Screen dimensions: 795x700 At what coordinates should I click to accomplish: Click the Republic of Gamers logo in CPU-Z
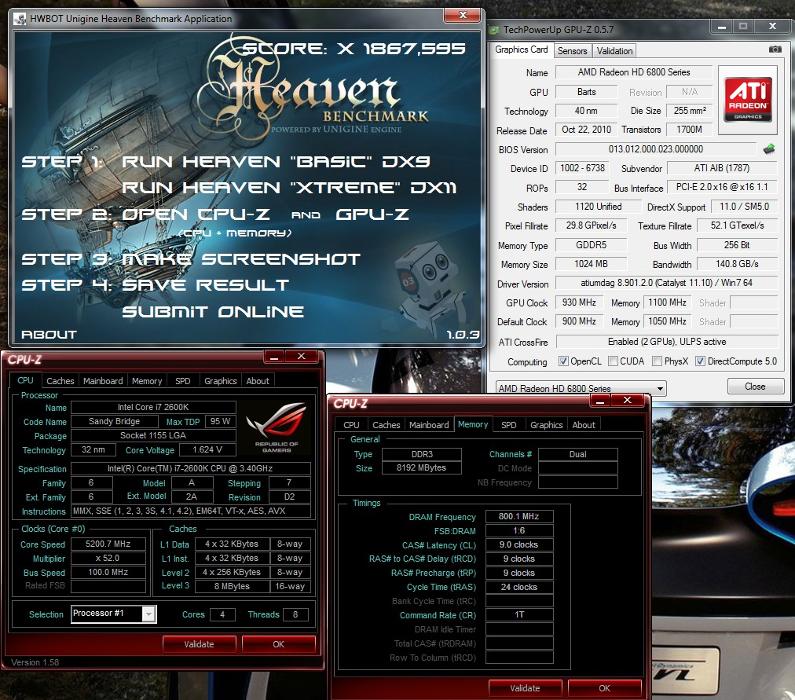click(276, 426)
